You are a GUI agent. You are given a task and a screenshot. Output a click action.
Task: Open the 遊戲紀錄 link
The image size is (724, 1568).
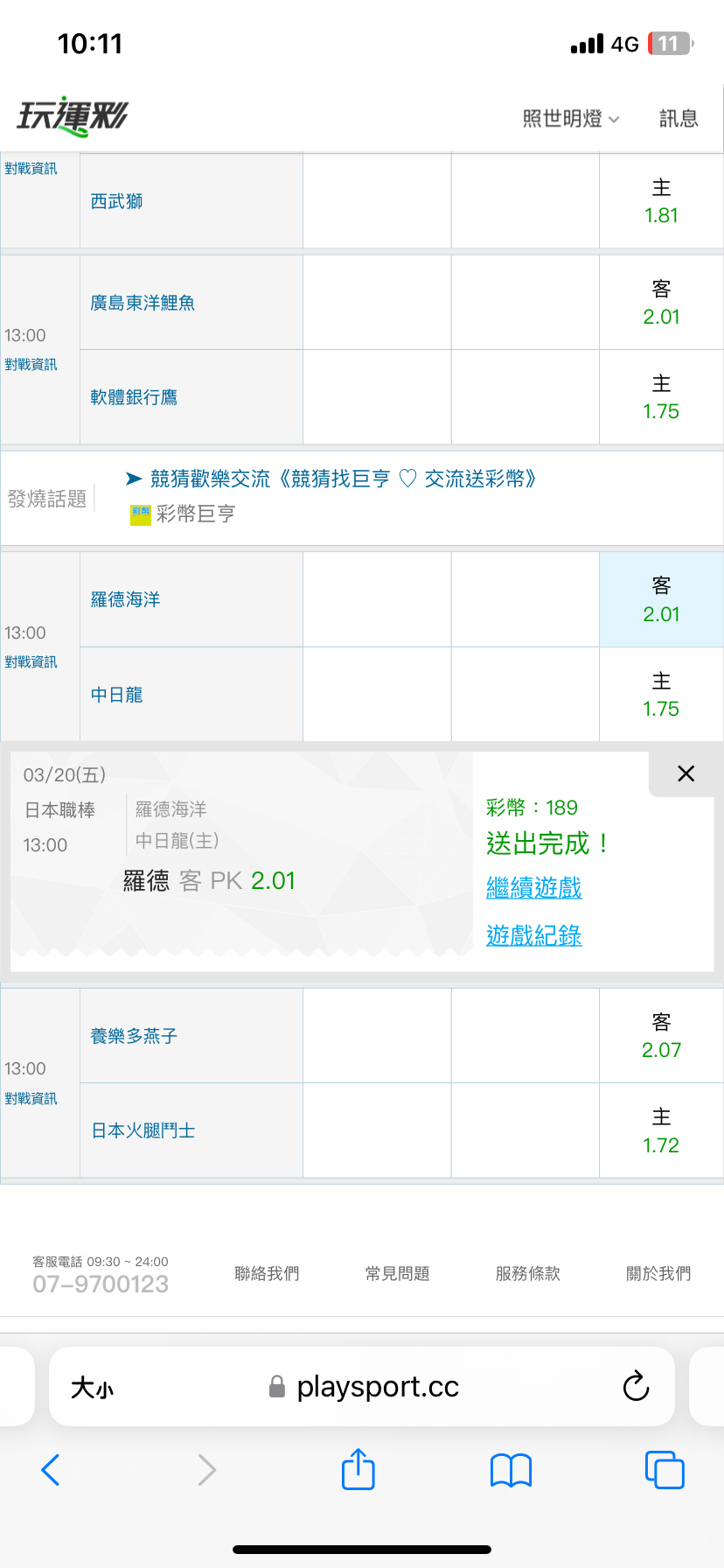point(533,936)
